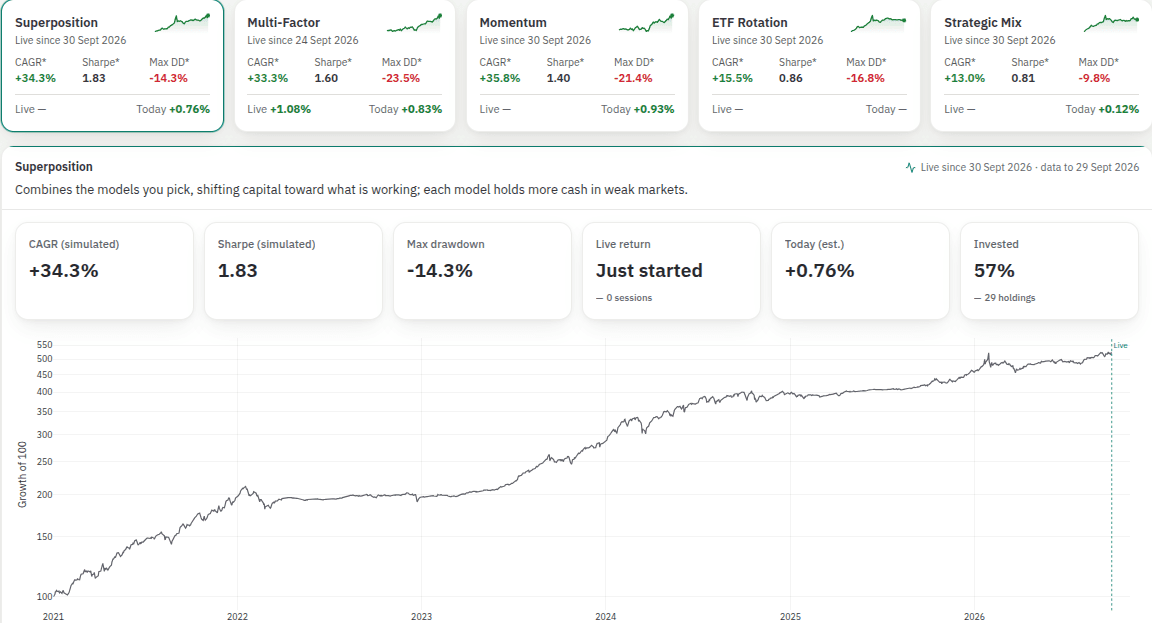Click the live pulse icon beside 'Live since 30 Sept 2026'
The image size is (1152, 623).
tap(910, 168)
